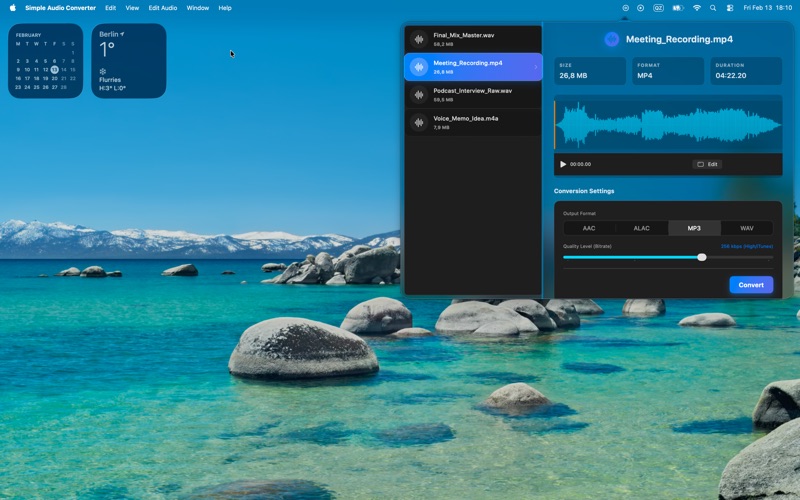
Task: Click the Size 26,8 MB info card
Action: pyautogui.click(x=590, y=70)
